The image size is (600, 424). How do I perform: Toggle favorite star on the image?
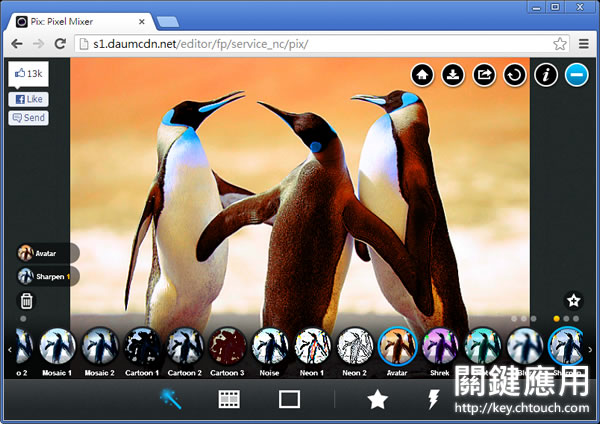click(573, 300)
